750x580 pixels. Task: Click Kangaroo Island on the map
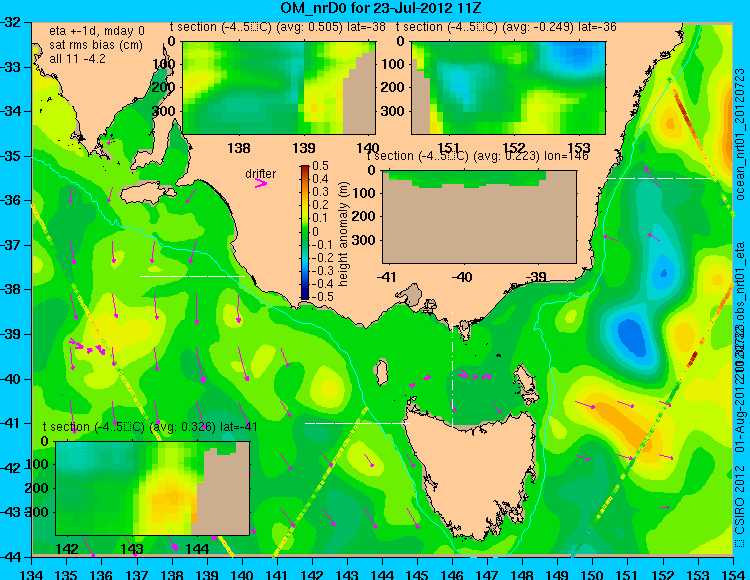147,194
